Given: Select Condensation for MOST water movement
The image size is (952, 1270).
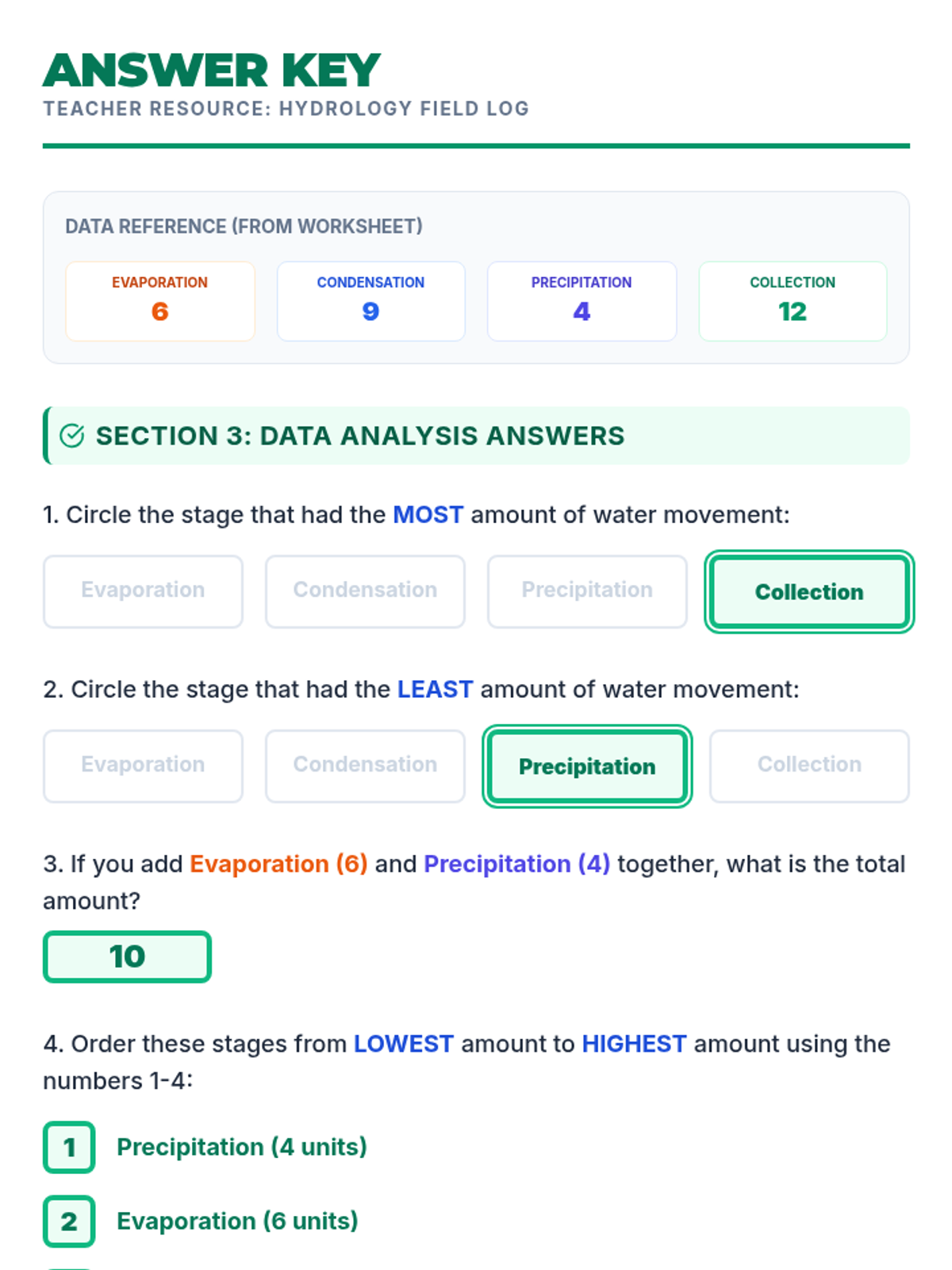Looking at the screenshot, I should (365, 591).
